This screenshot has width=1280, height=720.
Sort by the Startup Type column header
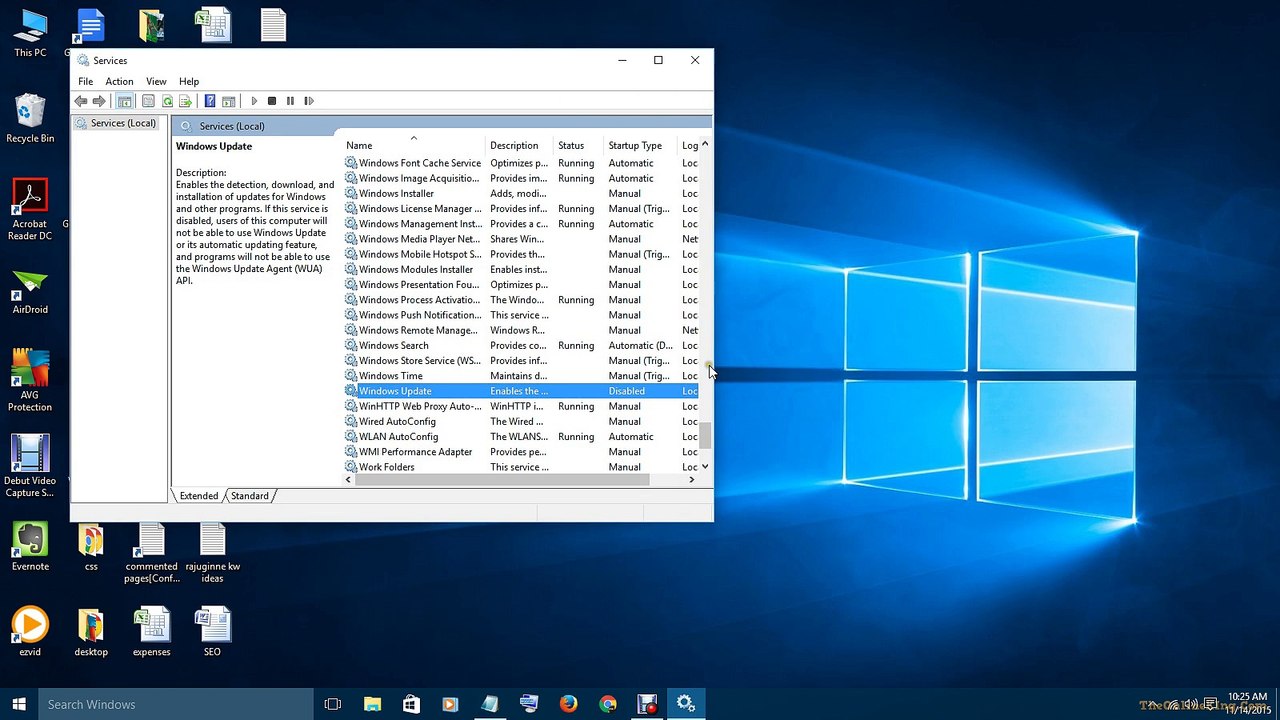[x=640, y=145]
